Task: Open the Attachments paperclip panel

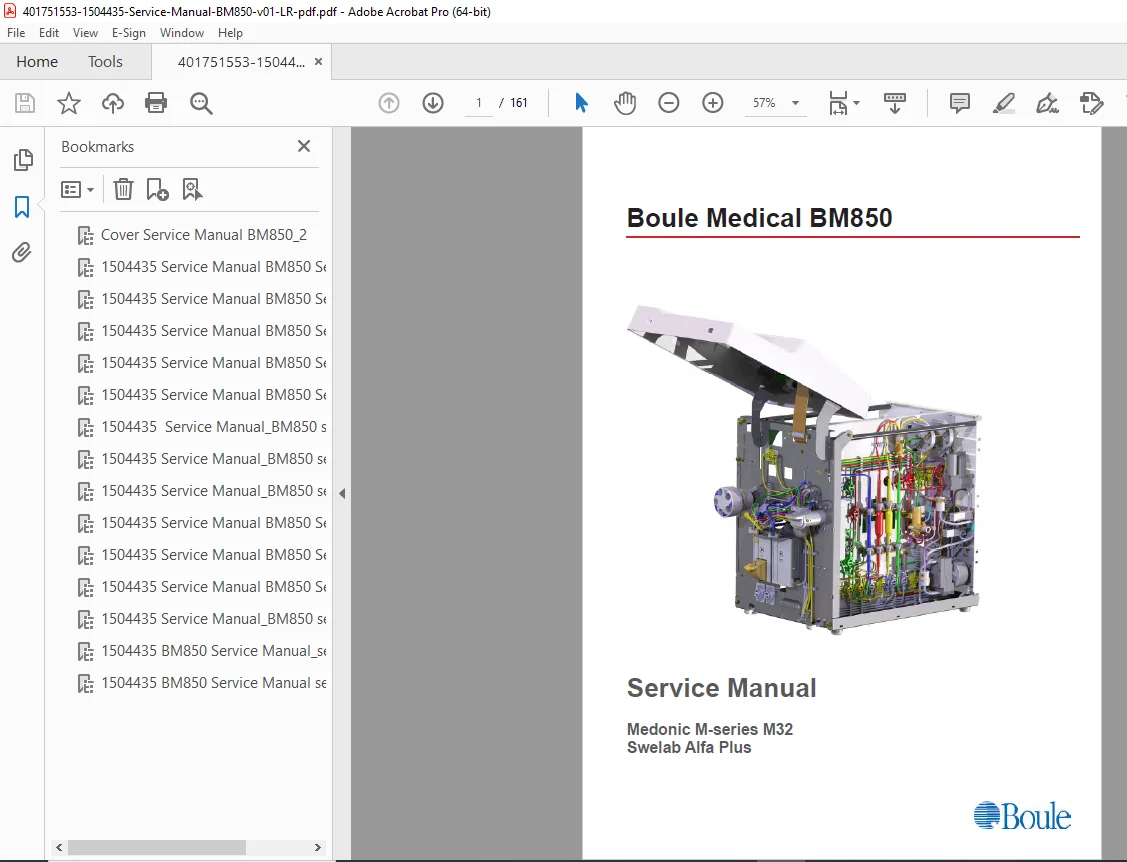Action: click(22, 253)
